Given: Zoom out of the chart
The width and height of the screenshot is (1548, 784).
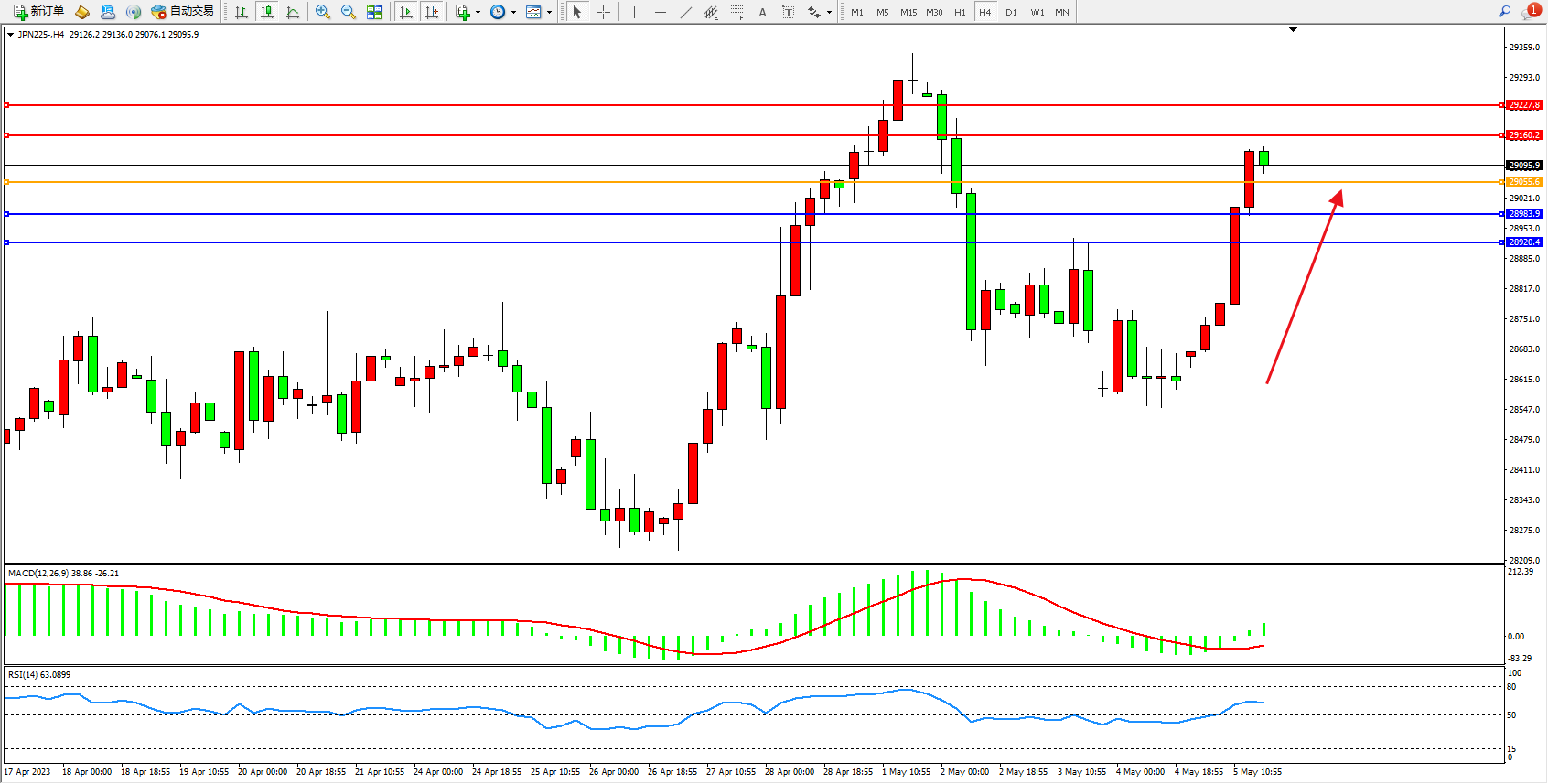Looking at the screenshot, I should click(349, 12).
